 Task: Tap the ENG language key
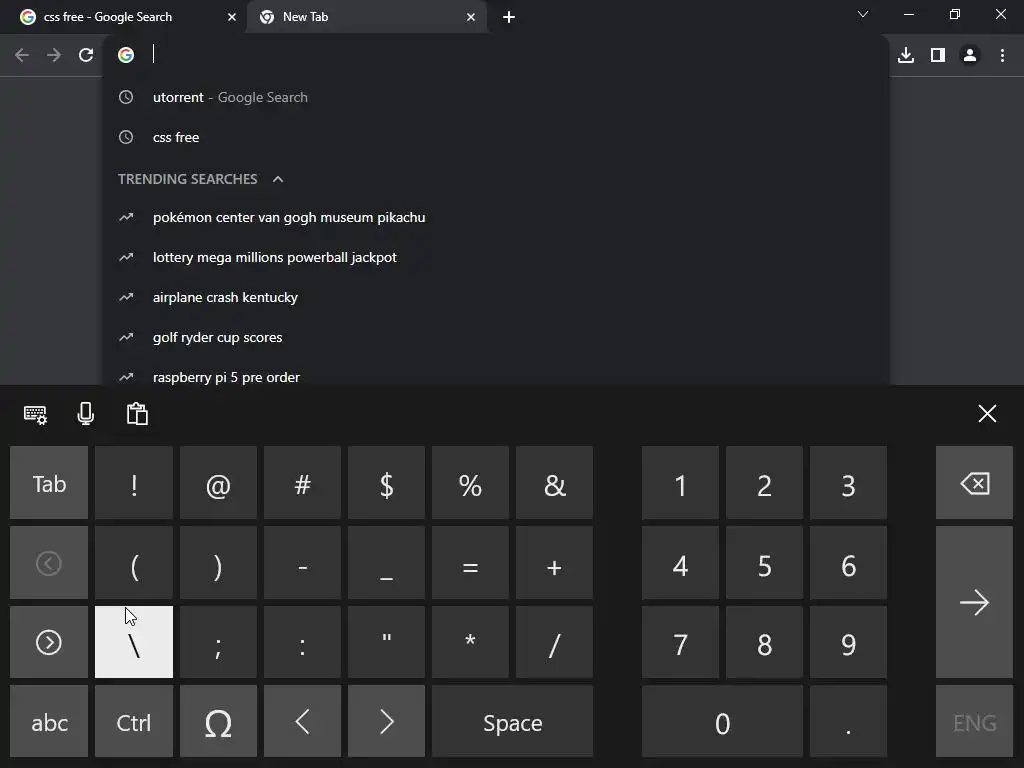coord(974,722)
